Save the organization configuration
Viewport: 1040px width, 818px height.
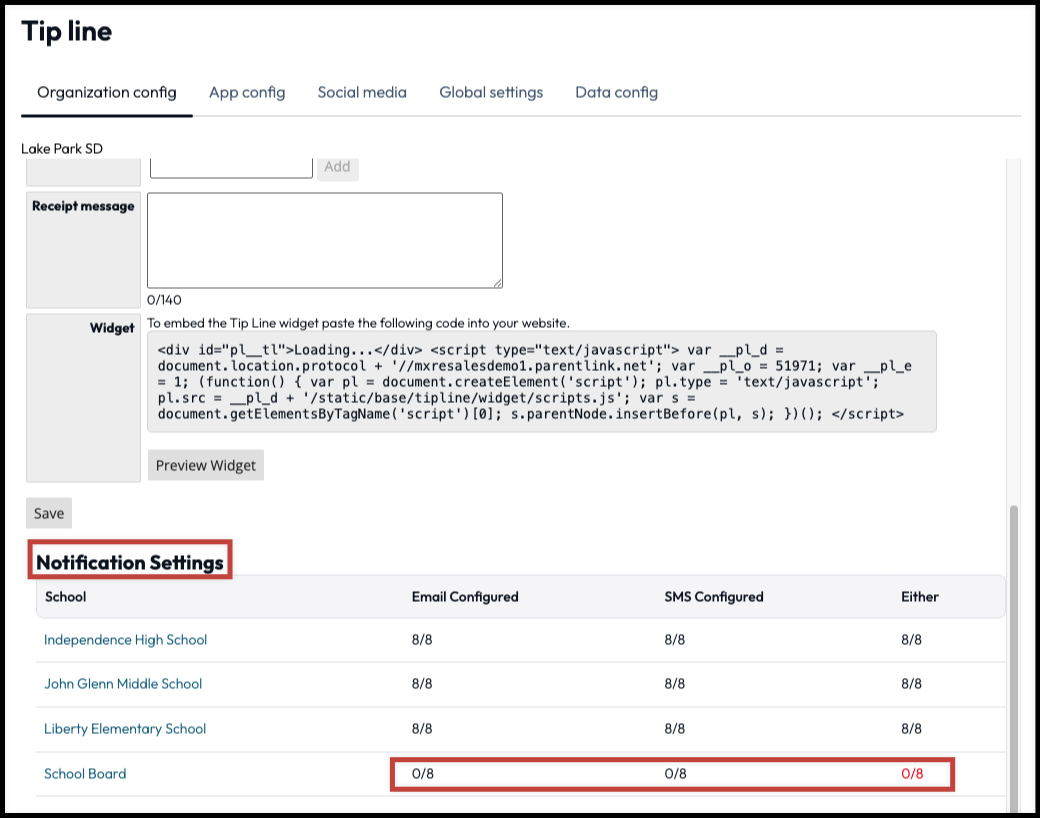[x=49, y=513]
